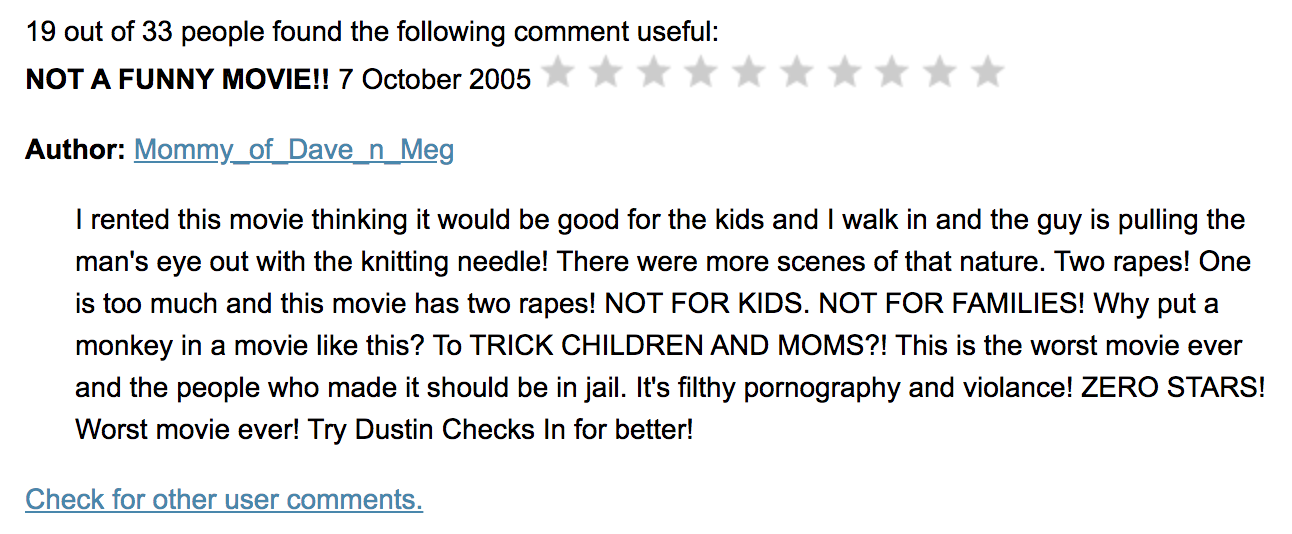
Task: Choose the fourth rating star
Action: [x=701, y=72]
